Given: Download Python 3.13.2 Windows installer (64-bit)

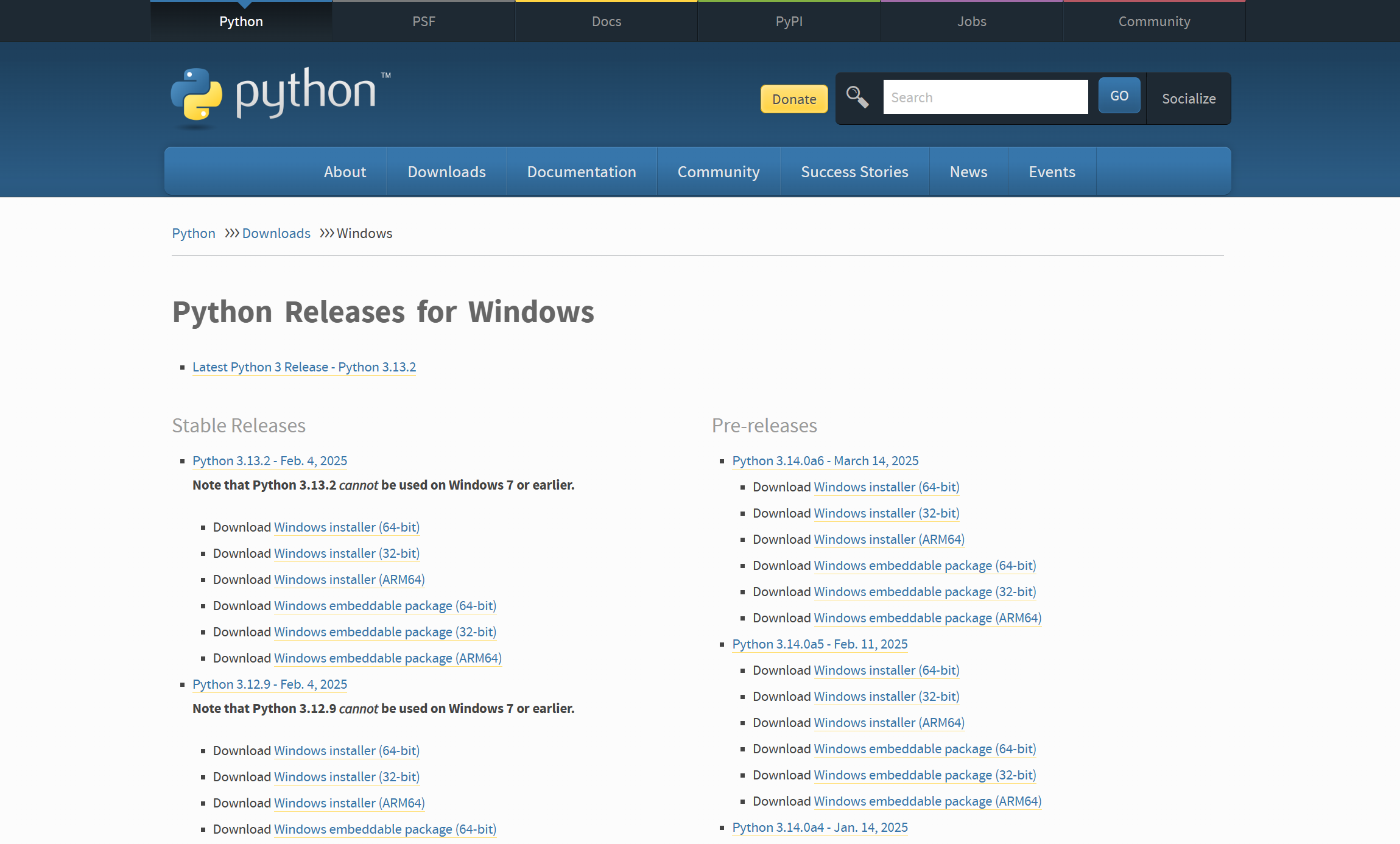Looking at the screenshot, I should (x=346, y=527).
